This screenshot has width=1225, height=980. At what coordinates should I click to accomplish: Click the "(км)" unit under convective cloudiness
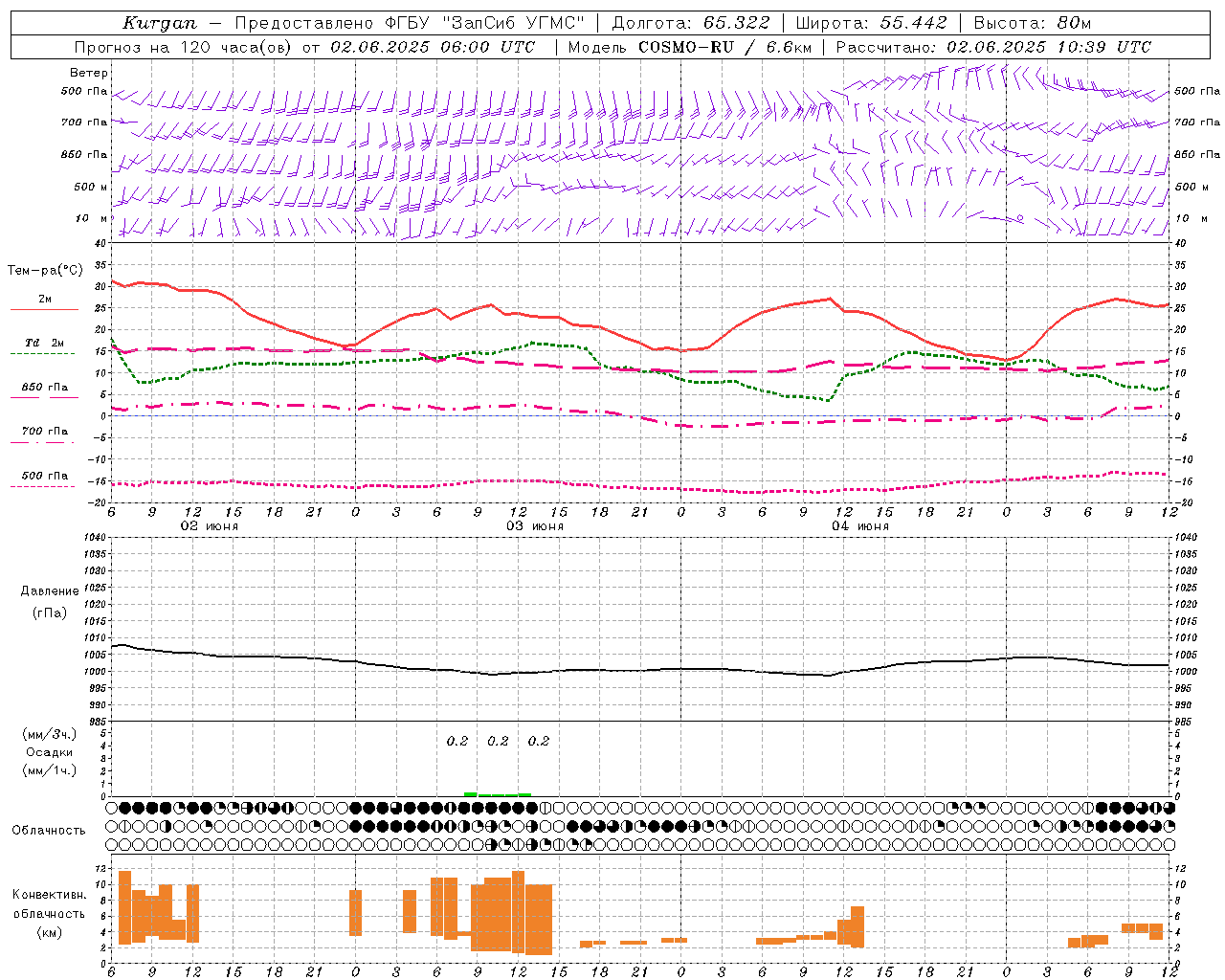point(50,932)
